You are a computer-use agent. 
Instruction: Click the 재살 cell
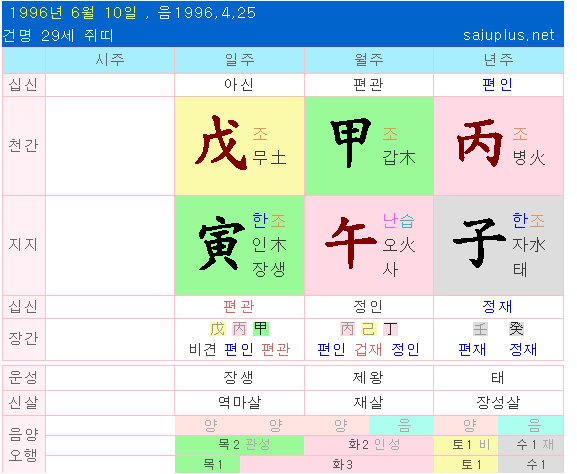tap(369, 403)
